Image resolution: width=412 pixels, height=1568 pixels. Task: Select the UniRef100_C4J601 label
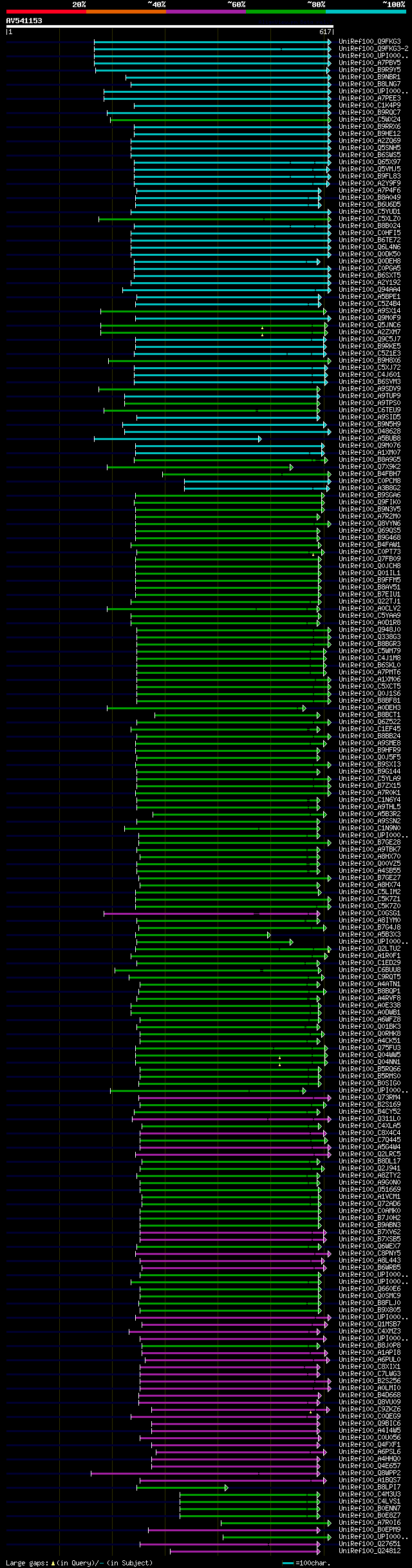point(370,375)
